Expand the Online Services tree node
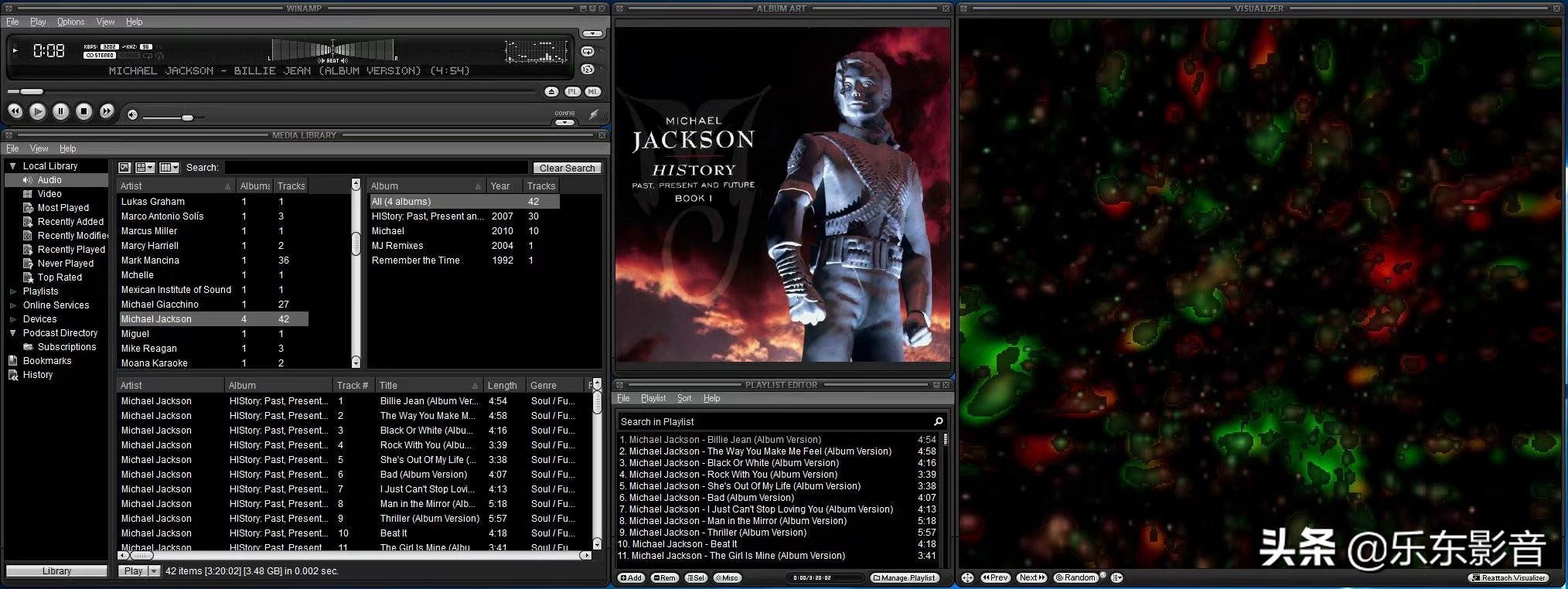This screenshot has height=589, width=1568. point(13,305)
